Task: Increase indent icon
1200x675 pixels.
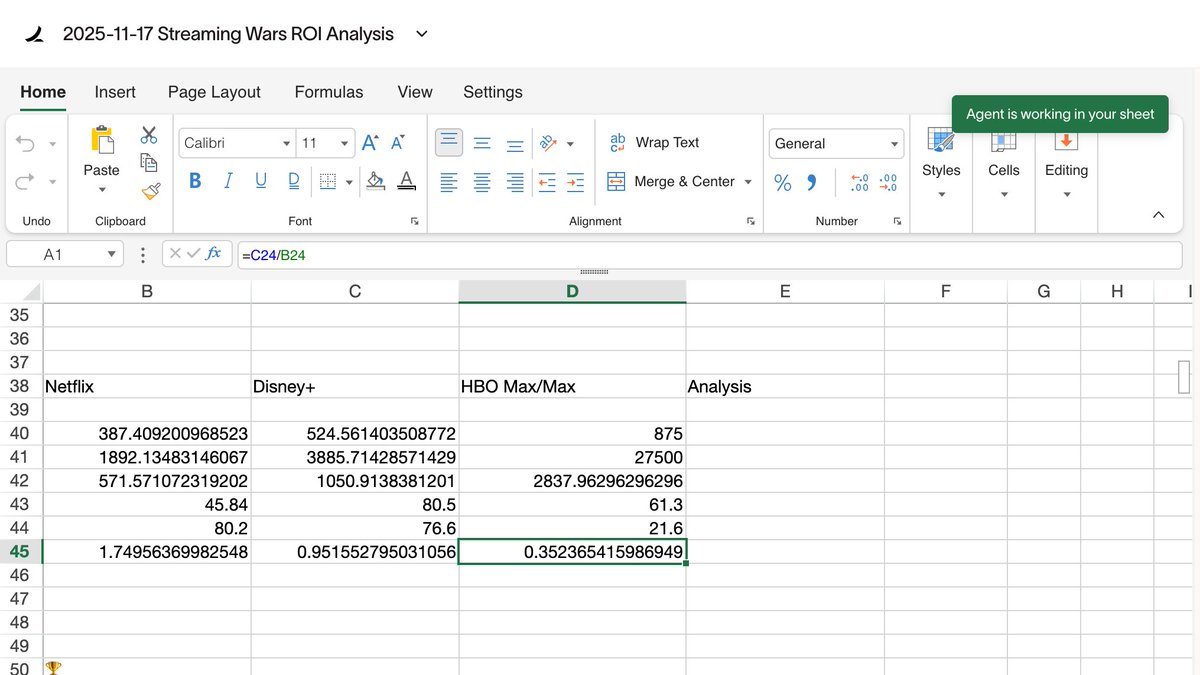Action: tap(575, 182)
